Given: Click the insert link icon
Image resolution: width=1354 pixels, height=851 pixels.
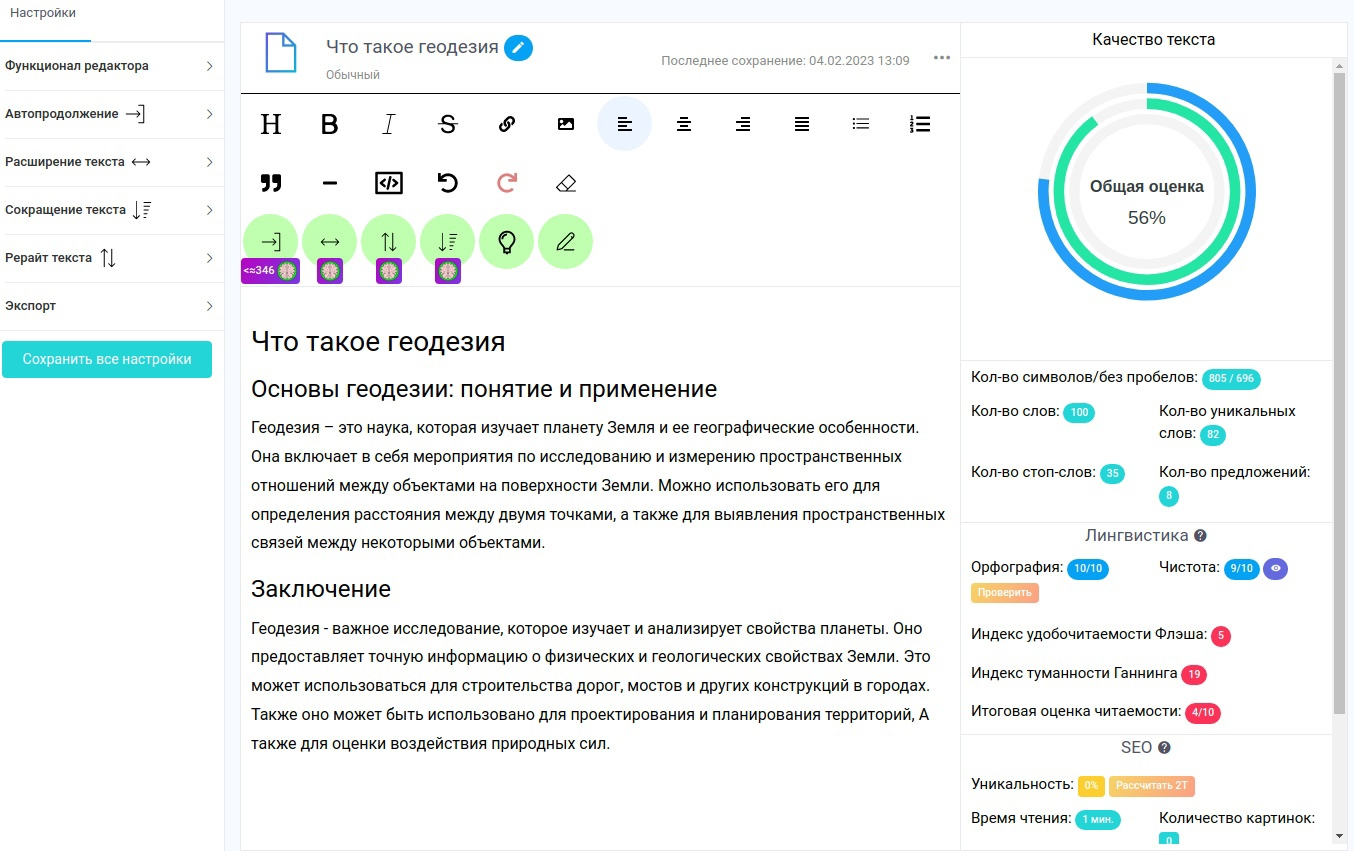Looking at the screenshot, I should click(x=506, y=124).
